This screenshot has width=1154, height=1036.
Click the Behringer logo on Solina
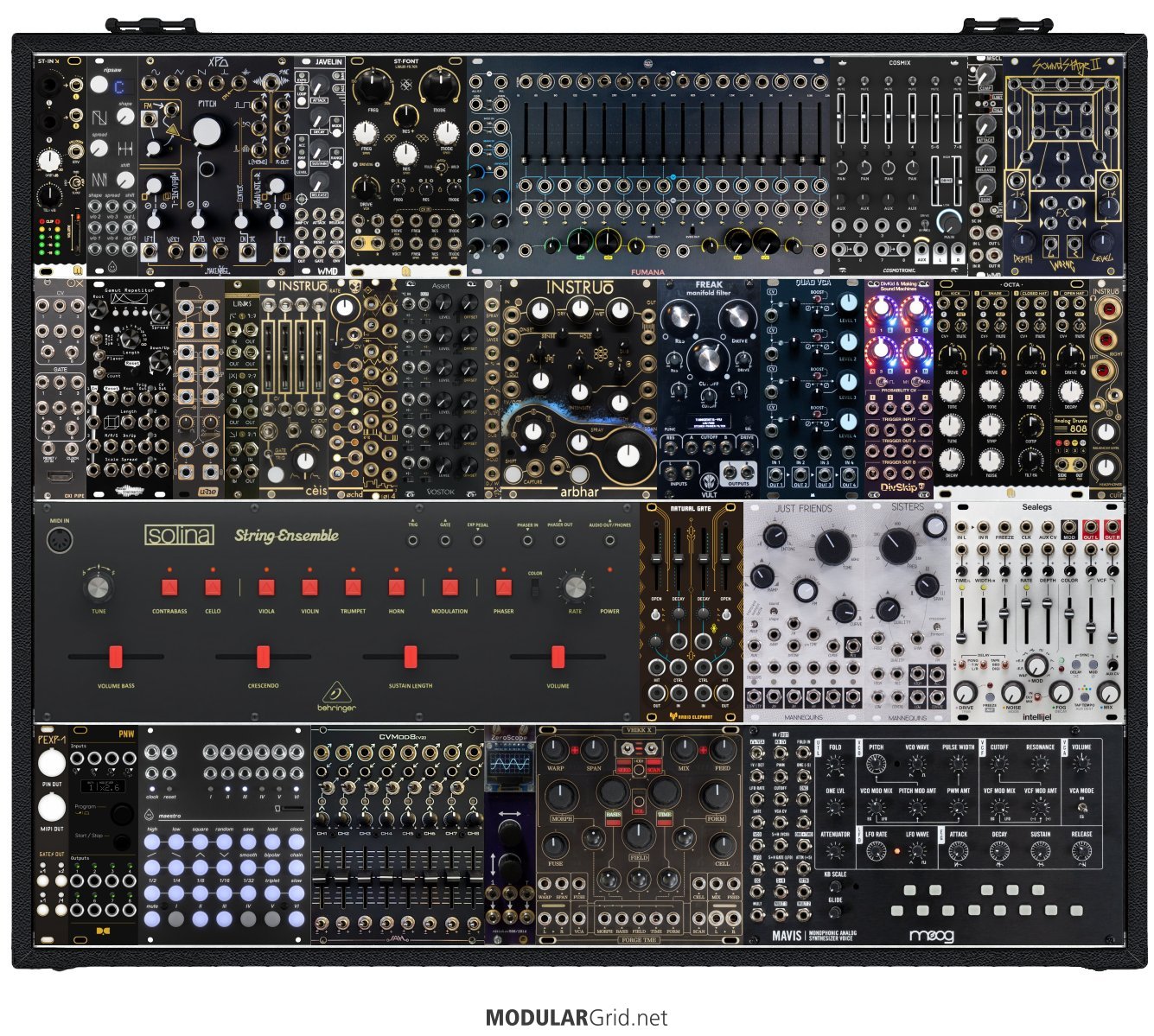337,698
